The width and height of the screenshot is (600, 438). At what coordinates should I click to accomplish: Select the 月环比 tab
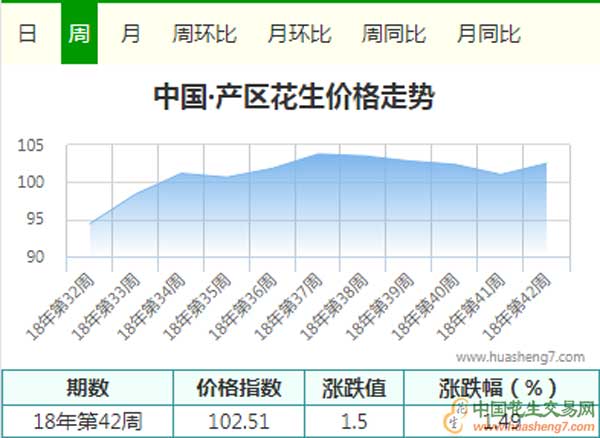click(299, 33)
